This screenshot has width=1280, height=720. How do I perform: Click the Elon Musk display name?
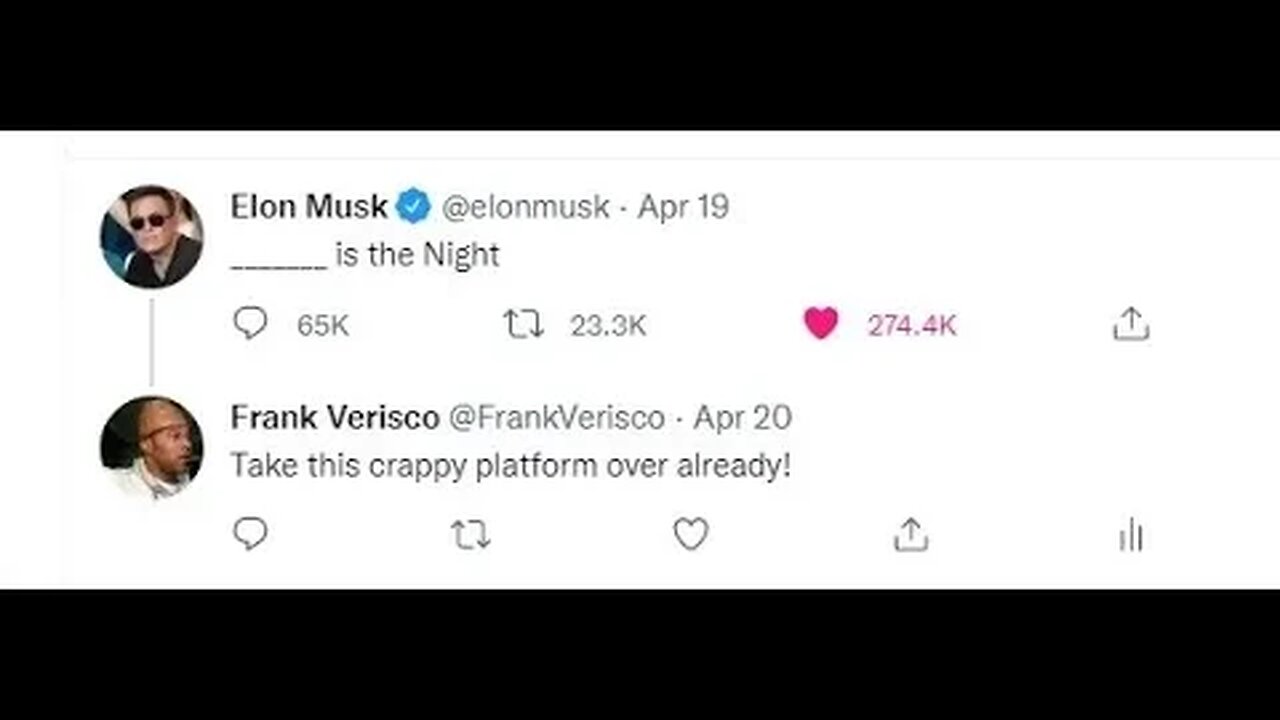[309, 206]
